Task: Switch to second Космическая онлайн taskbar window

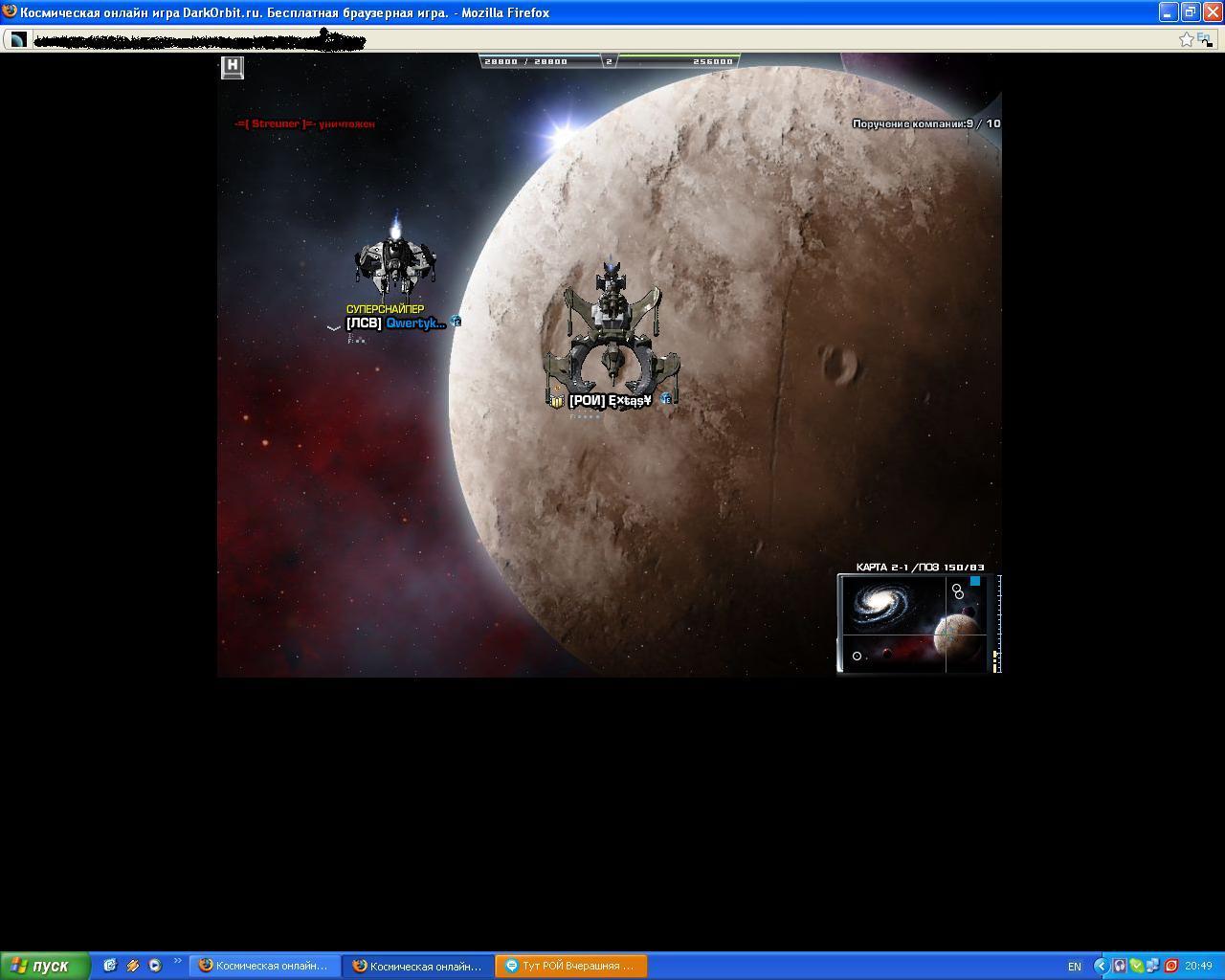Action: (x=417, y=966)
